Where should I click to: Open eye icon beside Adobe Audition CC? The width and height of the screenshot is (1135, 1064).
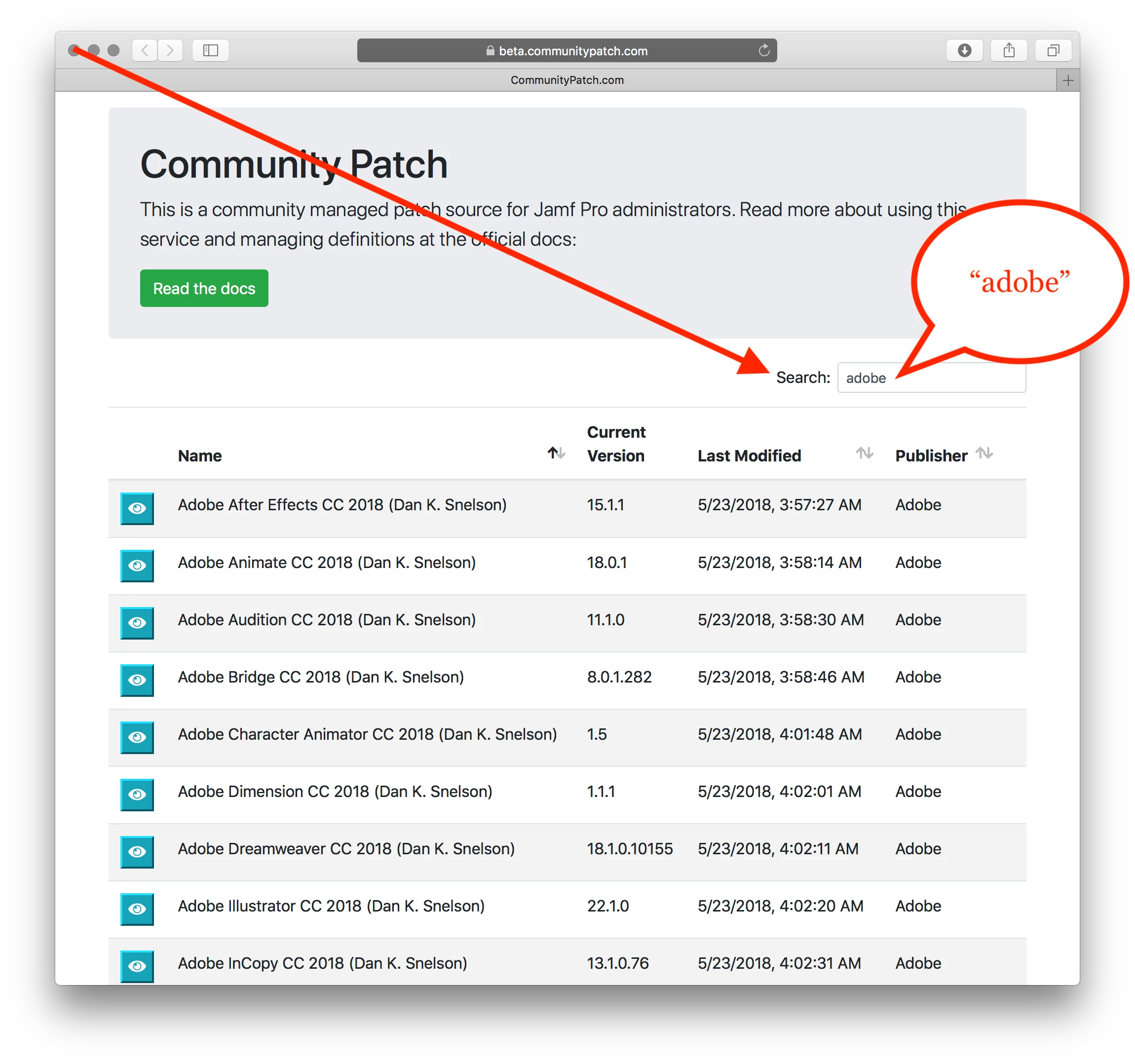(137, 622)
